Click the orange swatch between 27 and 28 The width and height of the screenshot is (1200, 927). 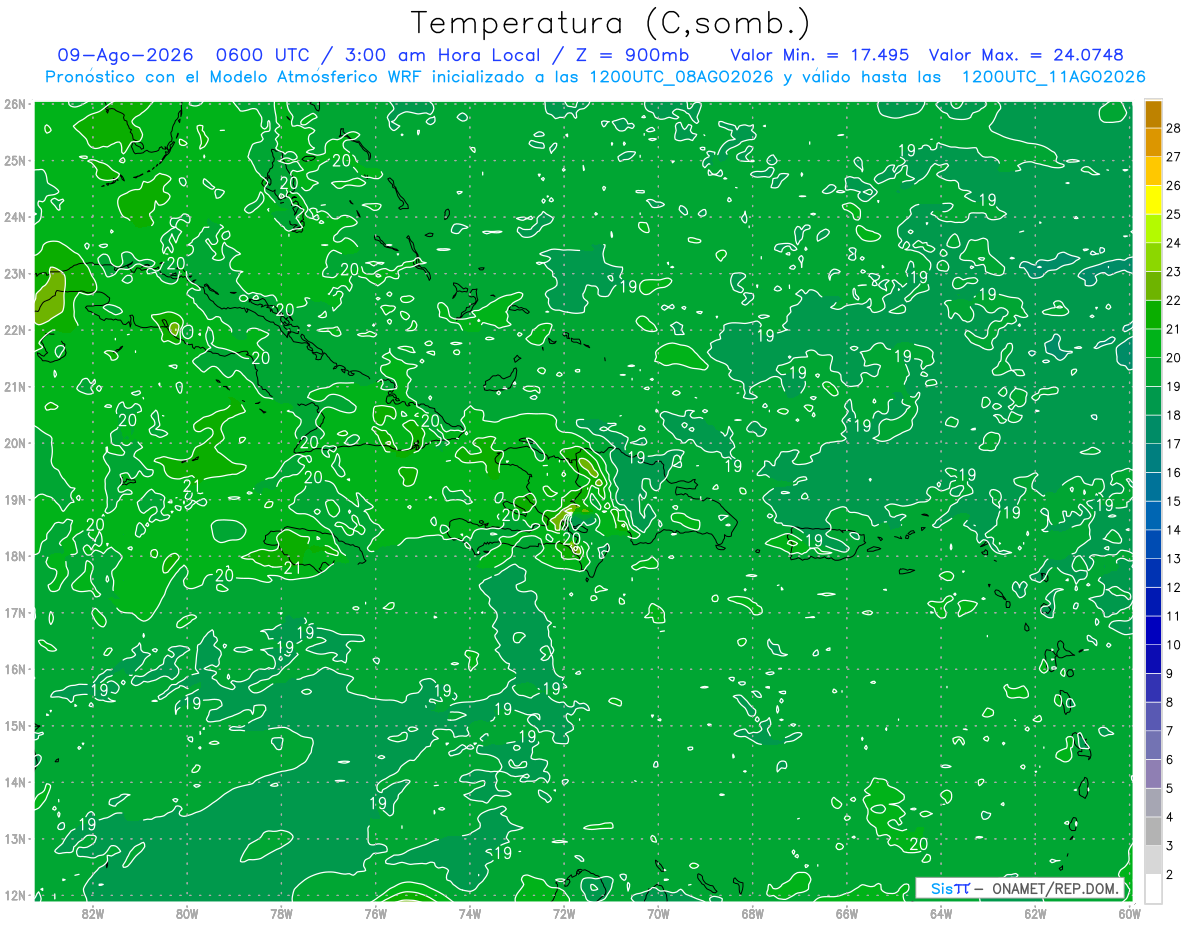point(1153,143)
